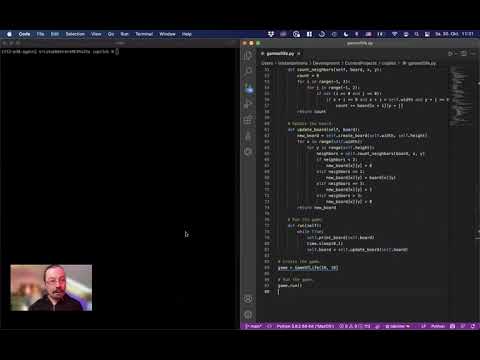Open the Help menu
This screenshot has height=360, width=480.
pyautogui.click(x=187, y=34)
